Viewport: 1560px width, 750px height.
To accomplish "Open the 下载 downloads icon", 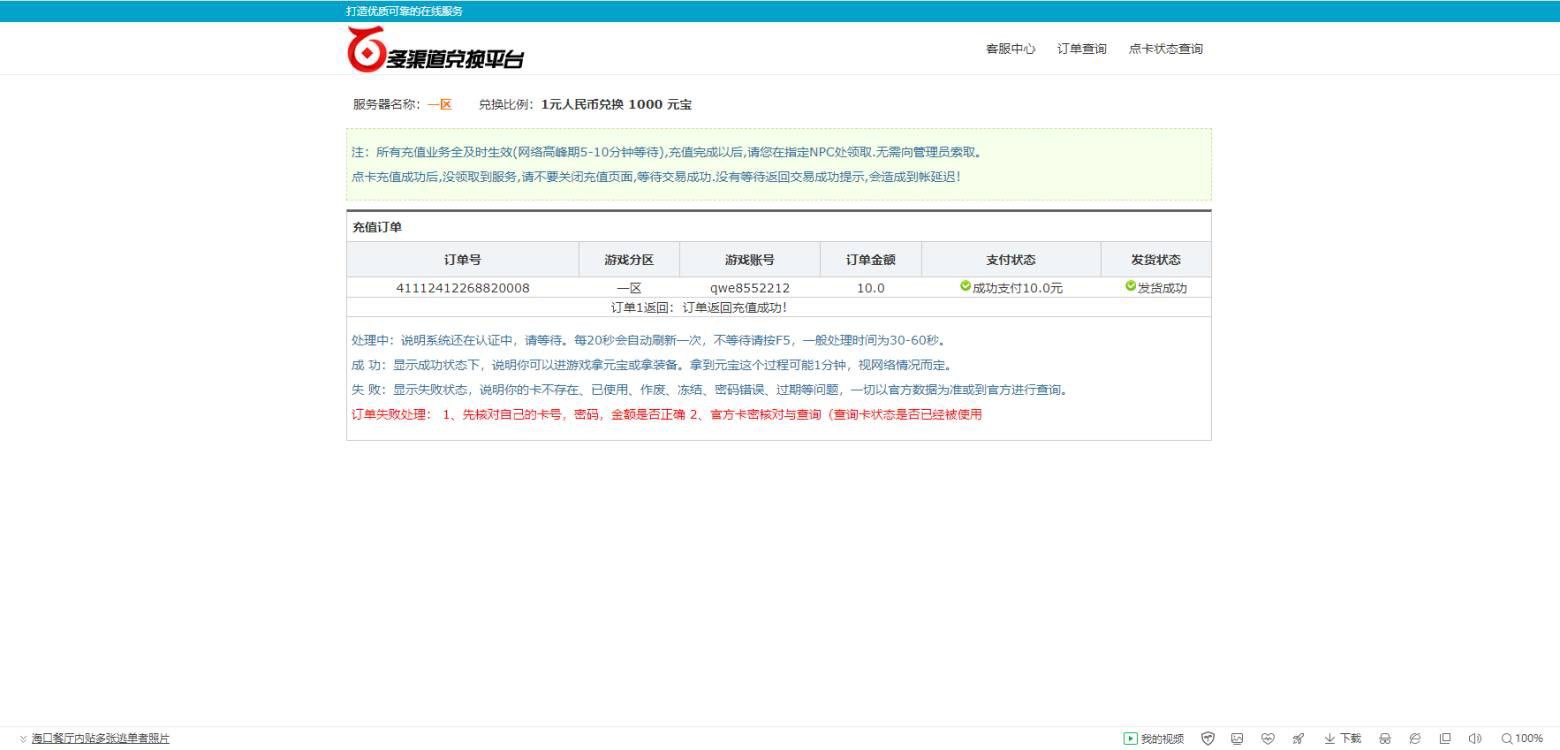I will (1342, 739).
